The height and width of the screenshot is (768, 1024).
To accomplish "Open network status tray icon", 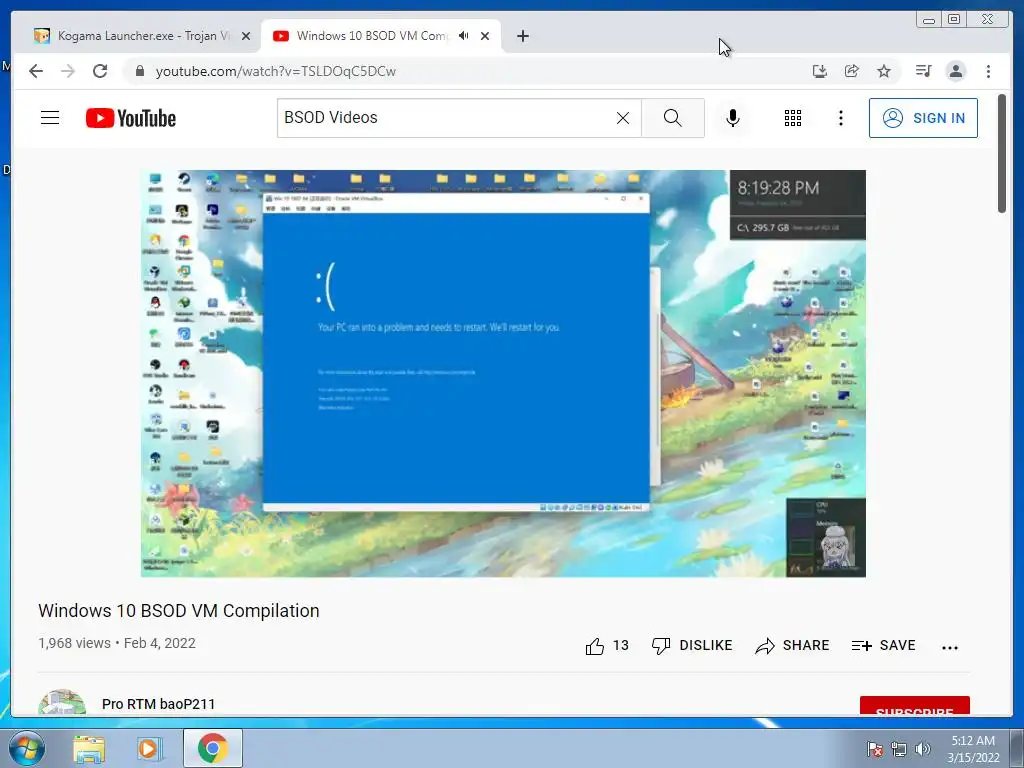I will pos(899,749).
